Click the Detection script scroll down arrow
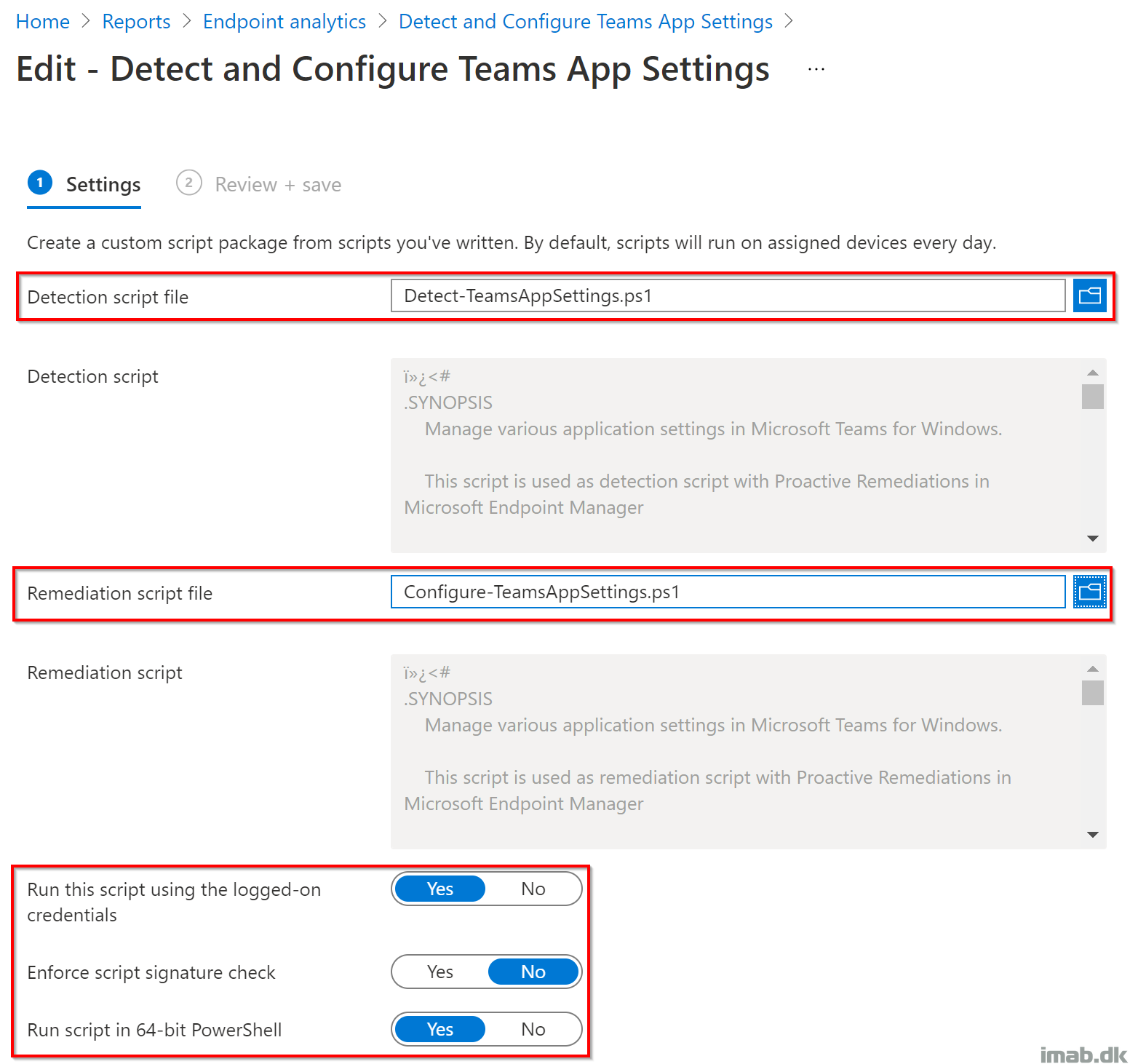Viewport: 1130px width, 1064px height. (1092, 539)
